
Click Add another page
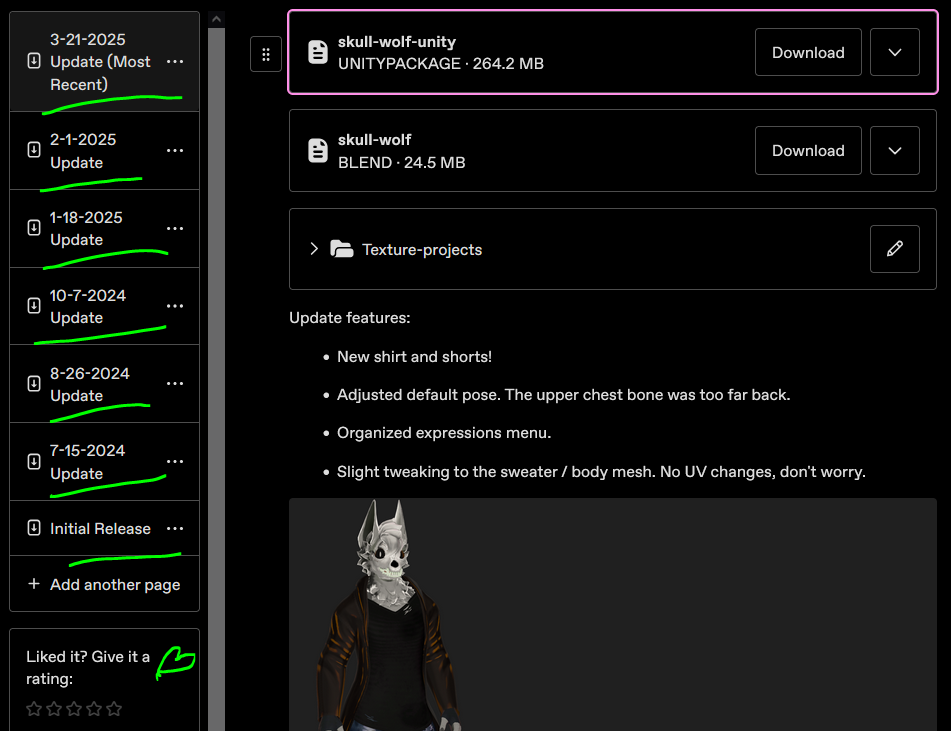point(104,584)
